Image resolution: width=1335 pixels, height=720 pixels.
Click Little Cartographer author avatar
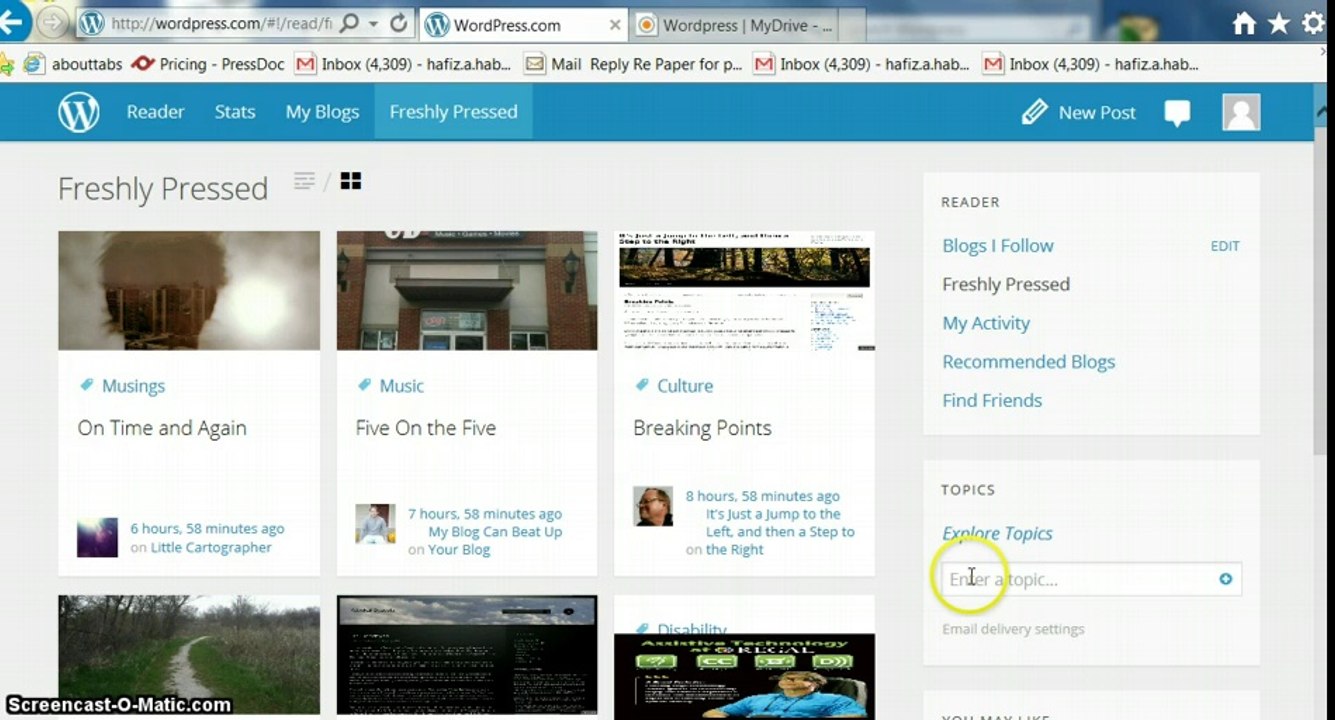coord(97,537)
